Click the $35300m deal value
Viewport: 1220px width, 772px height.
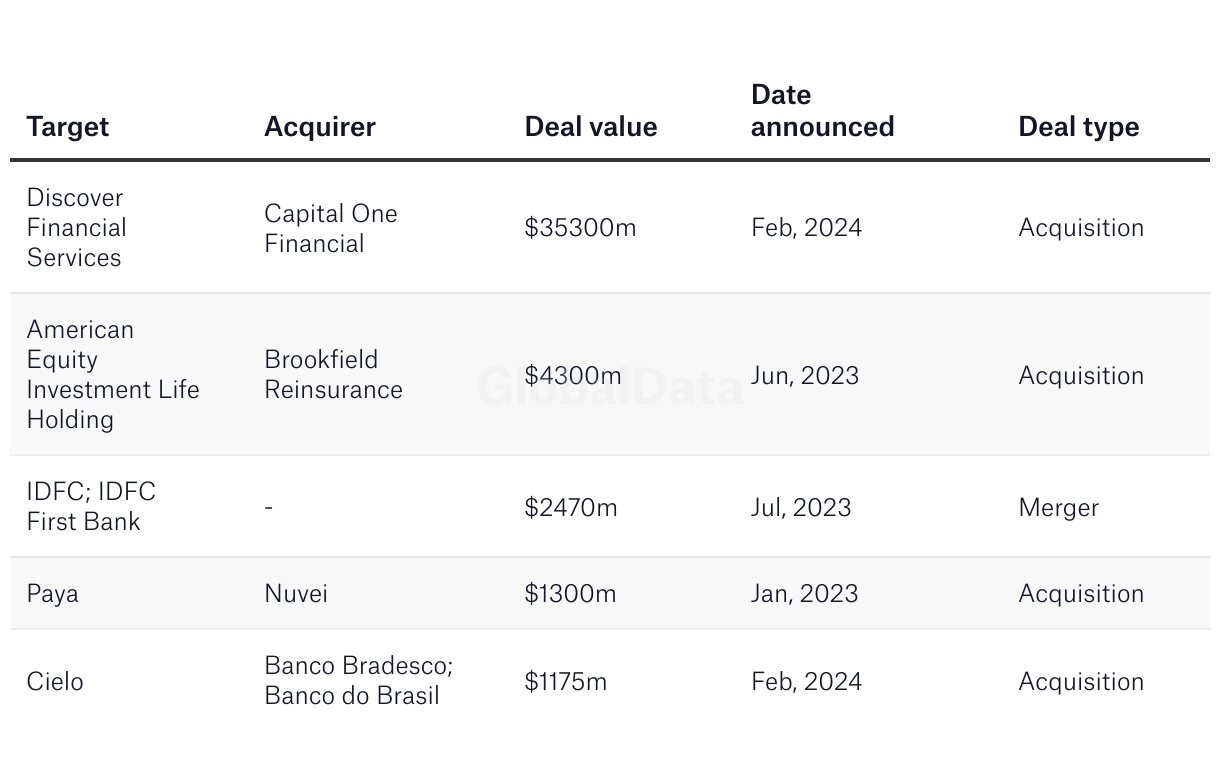(580, 228)
